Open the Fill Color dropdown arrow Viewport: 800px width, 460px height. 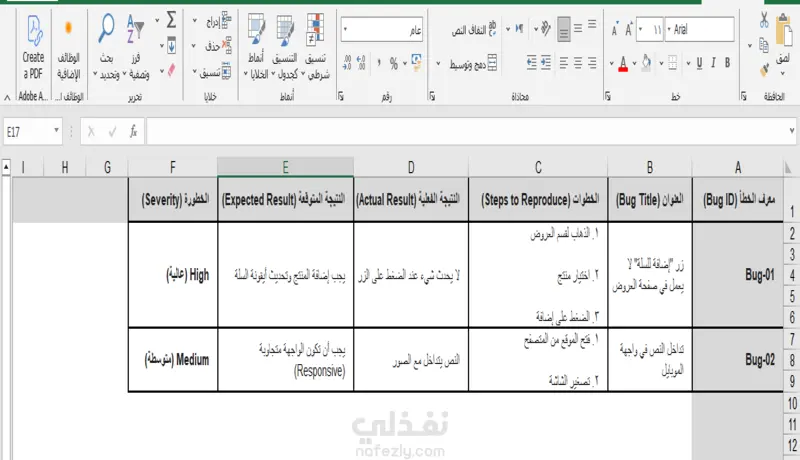pyautogui.click(x=635, y=64)
